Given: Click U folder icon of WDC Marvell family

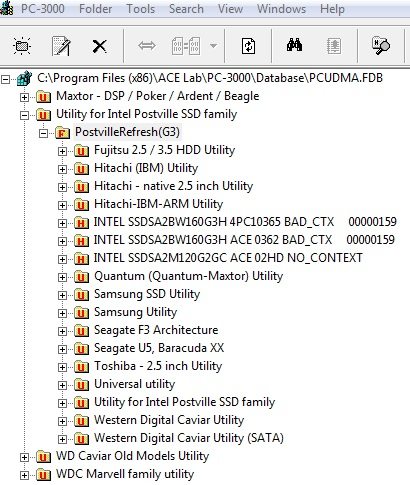Looking at the screenshot, I should click(43, 475).
